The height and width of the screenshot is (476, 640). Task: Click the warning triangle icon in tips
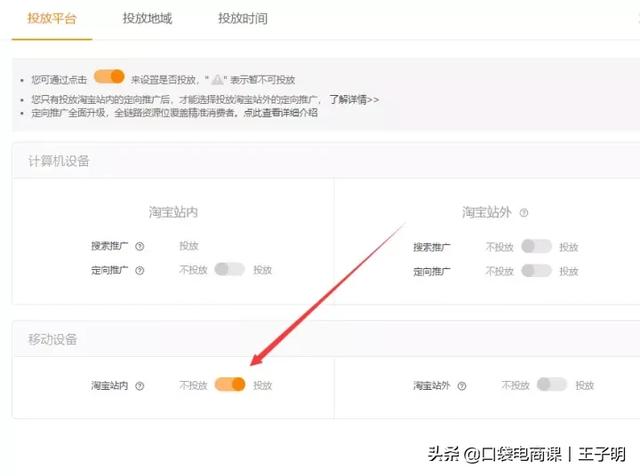pos(218,79)
